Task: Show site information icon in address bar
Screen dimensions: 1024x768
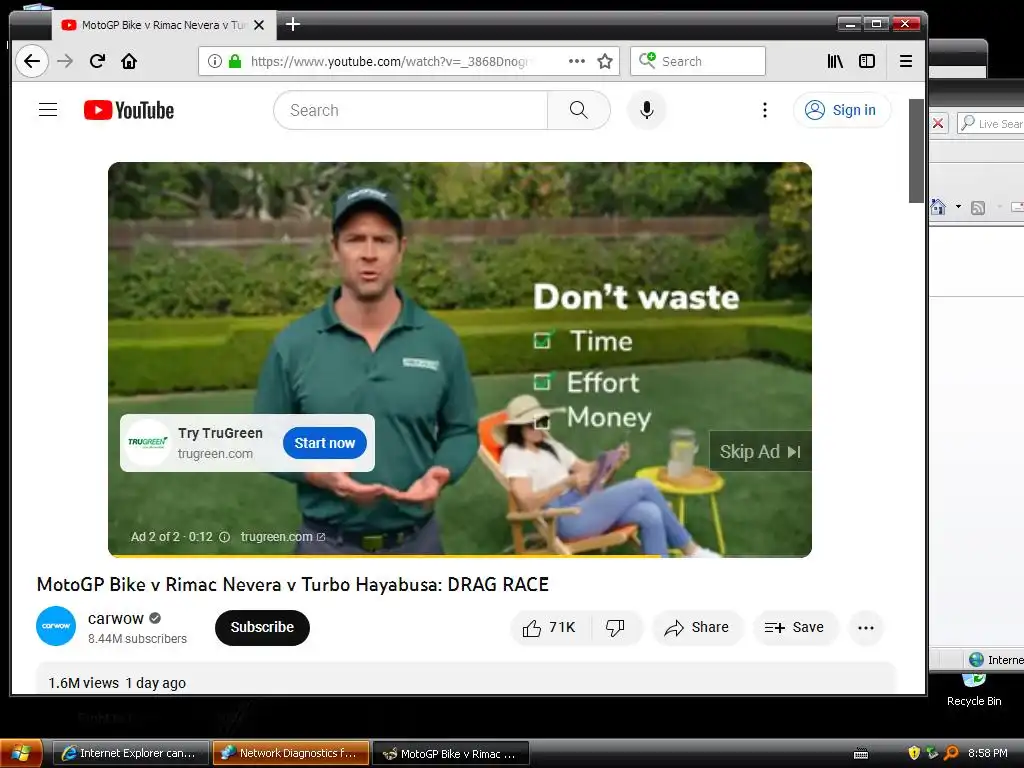Action: [x=214, y=61]
